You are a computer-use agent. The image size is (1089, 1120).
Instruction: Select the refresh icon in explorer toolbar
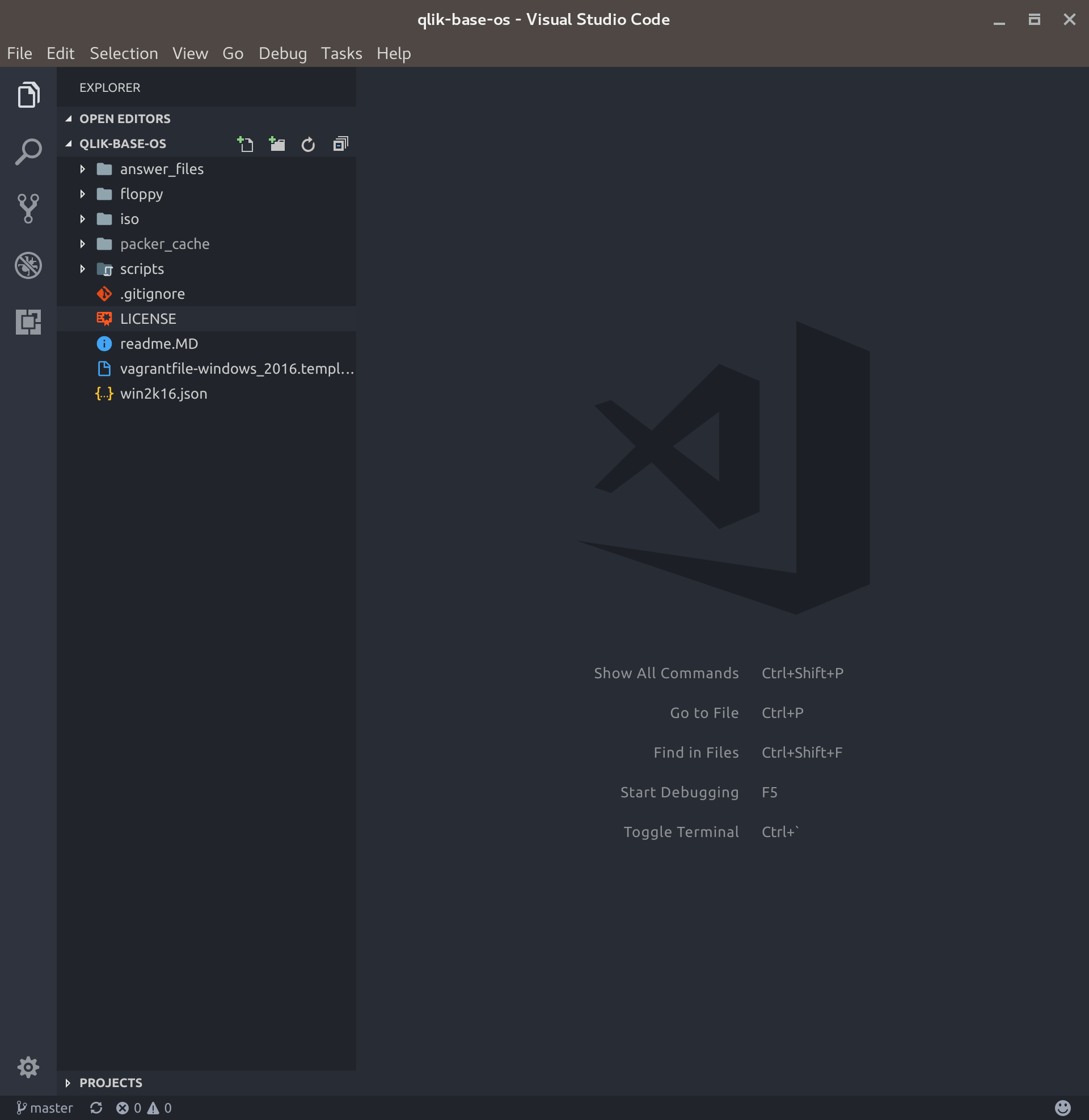(x=309, y=144)
